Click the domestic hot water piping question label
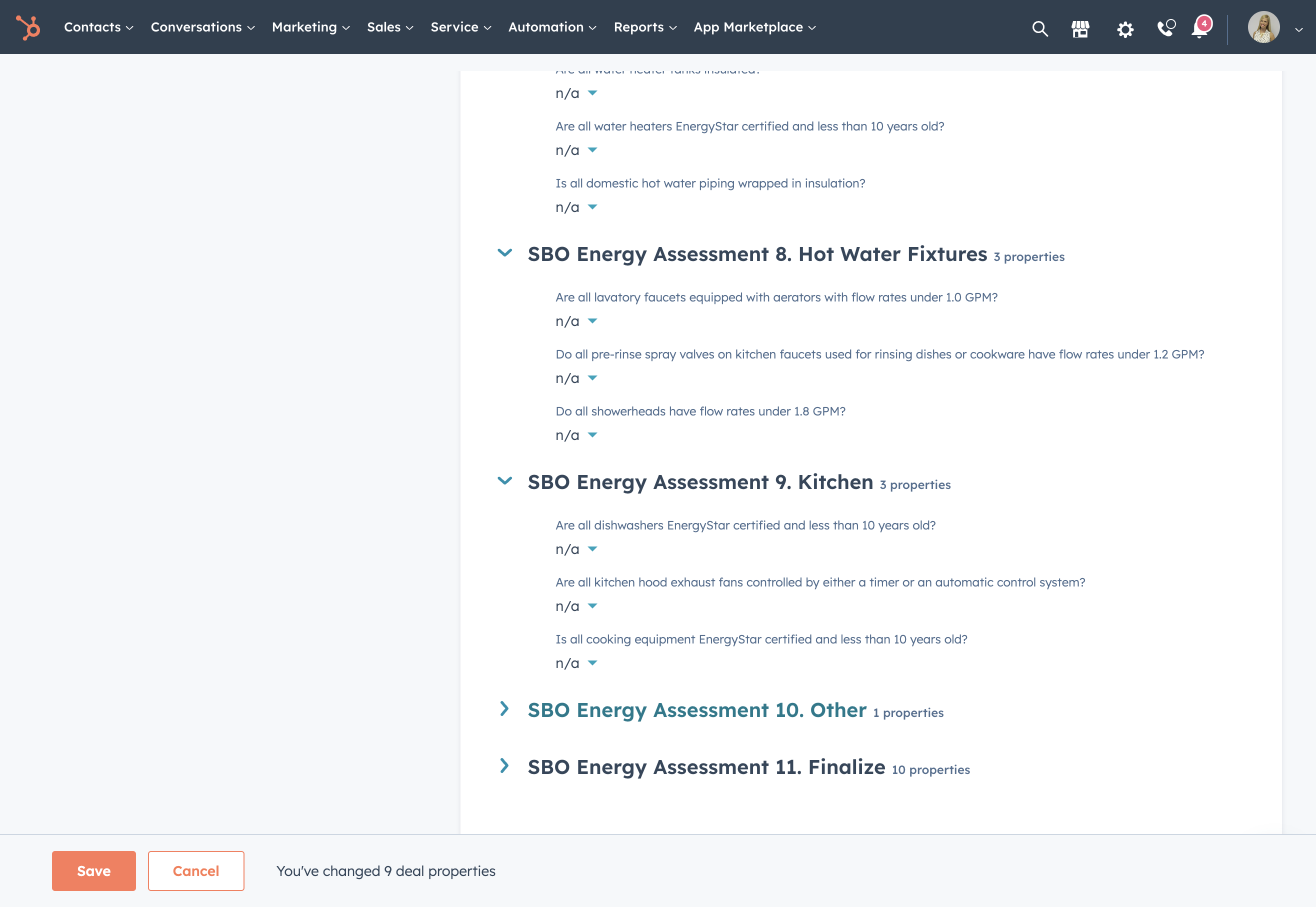 pos(710,183)
